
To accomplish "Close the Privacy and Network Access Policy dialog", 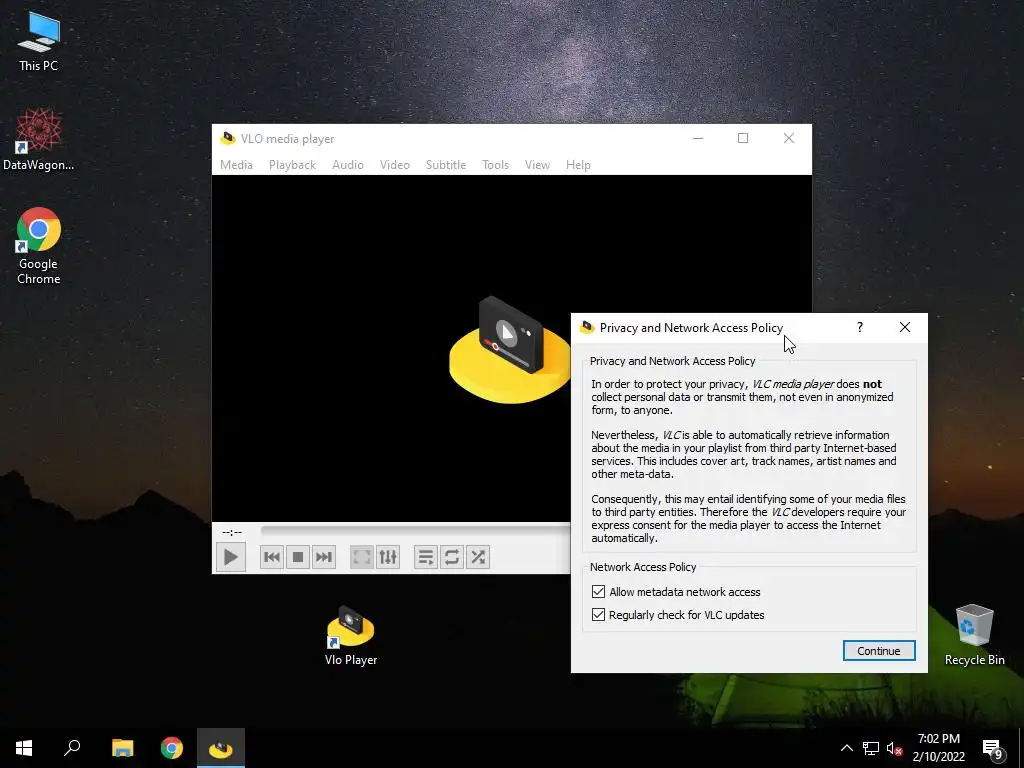I will click(904, 327).
